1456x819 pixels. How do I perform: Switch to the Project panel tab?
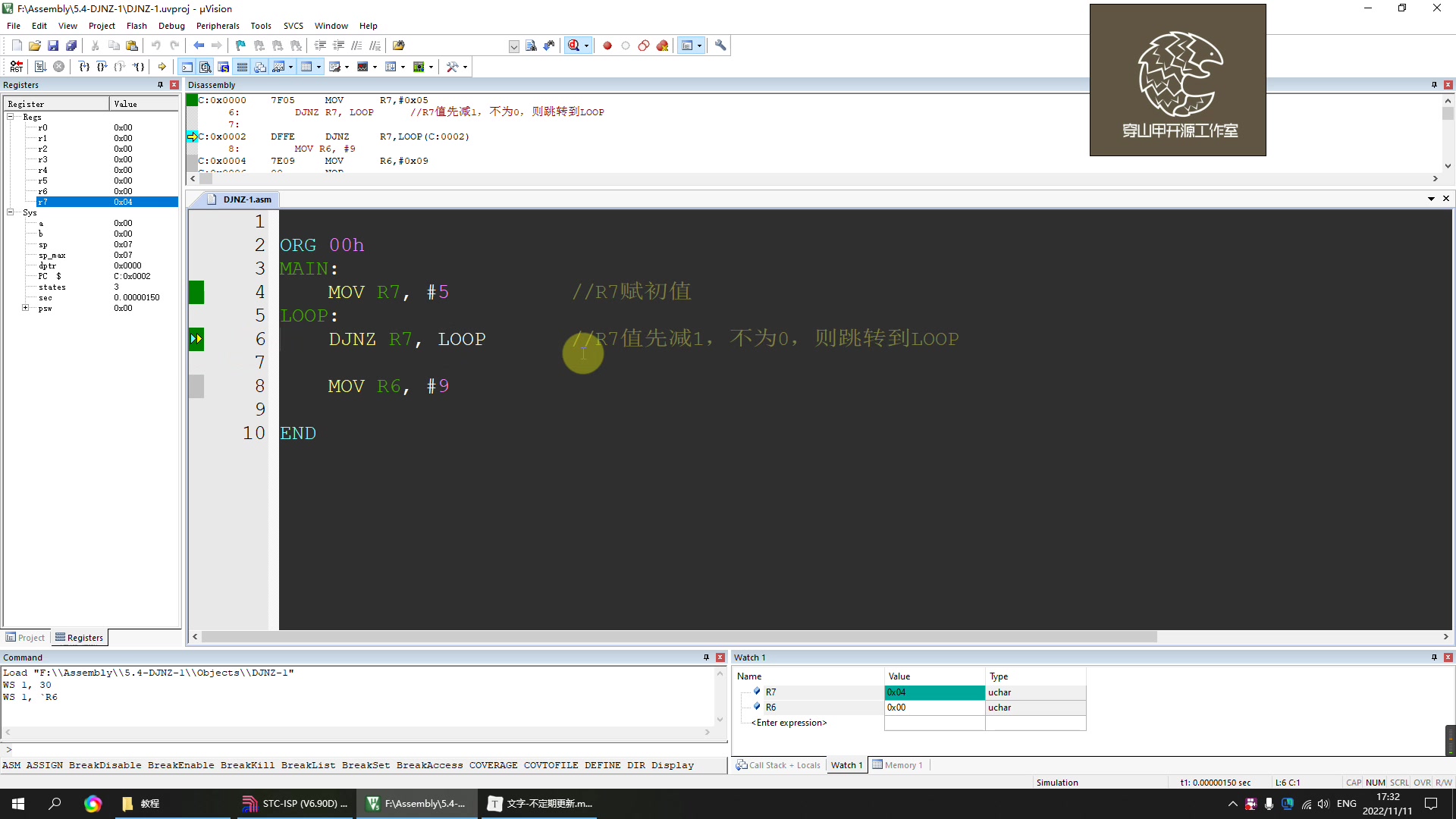(26, 638)
